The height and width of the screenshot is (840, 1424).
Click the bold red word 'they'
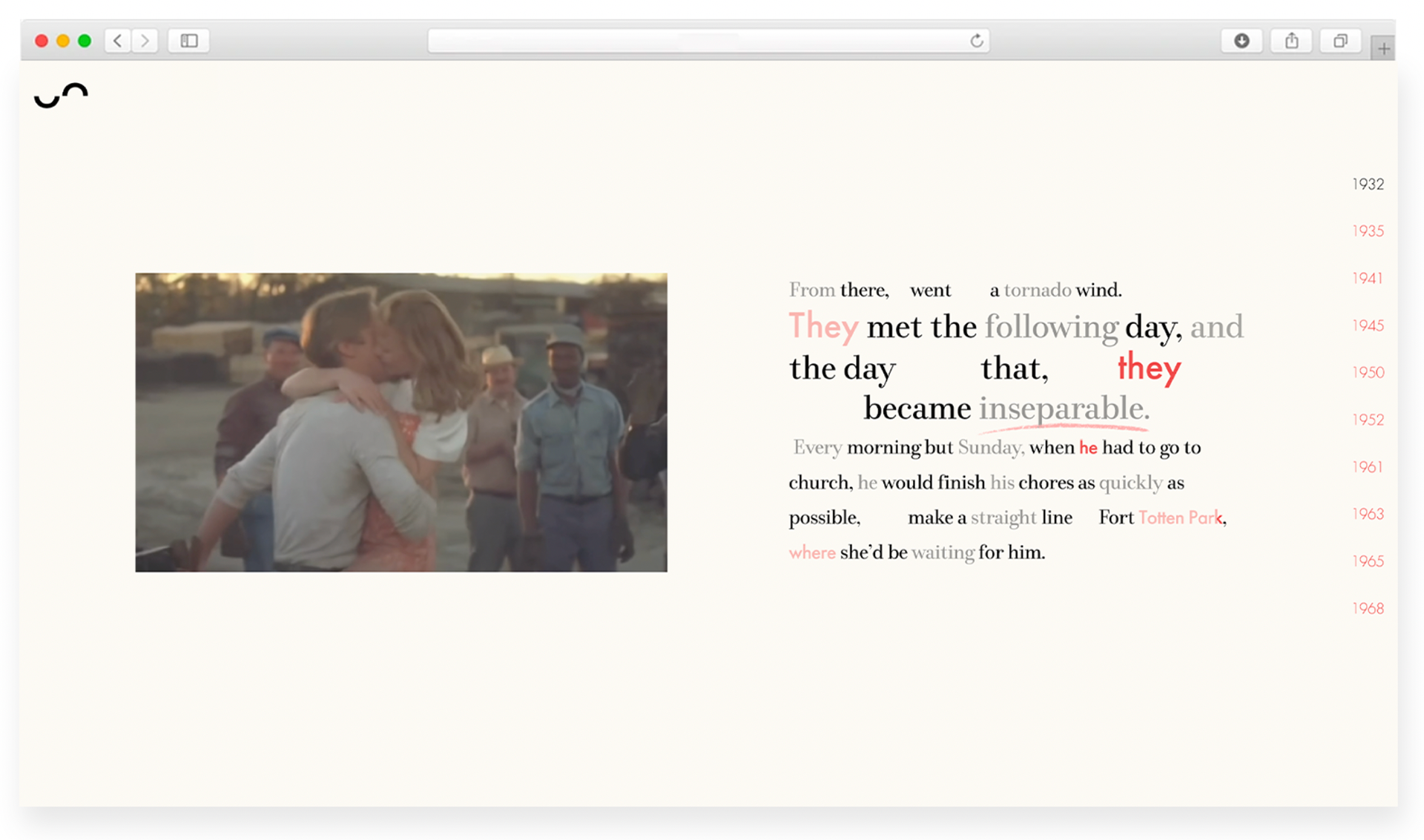pyautogui.click(x=1150, y=368)
